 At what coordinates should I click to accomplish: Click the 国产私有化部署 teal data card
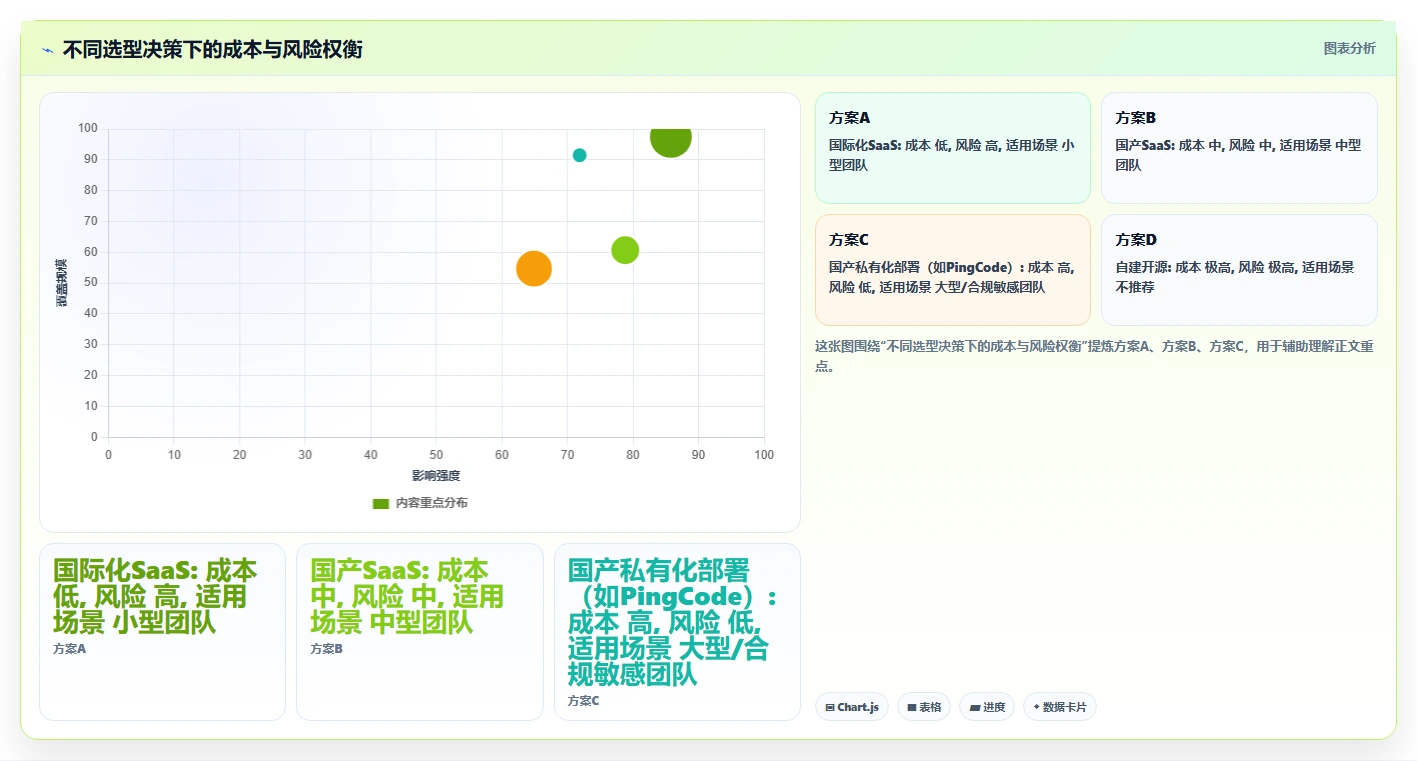pyautogui.click(x=677, y=632)
